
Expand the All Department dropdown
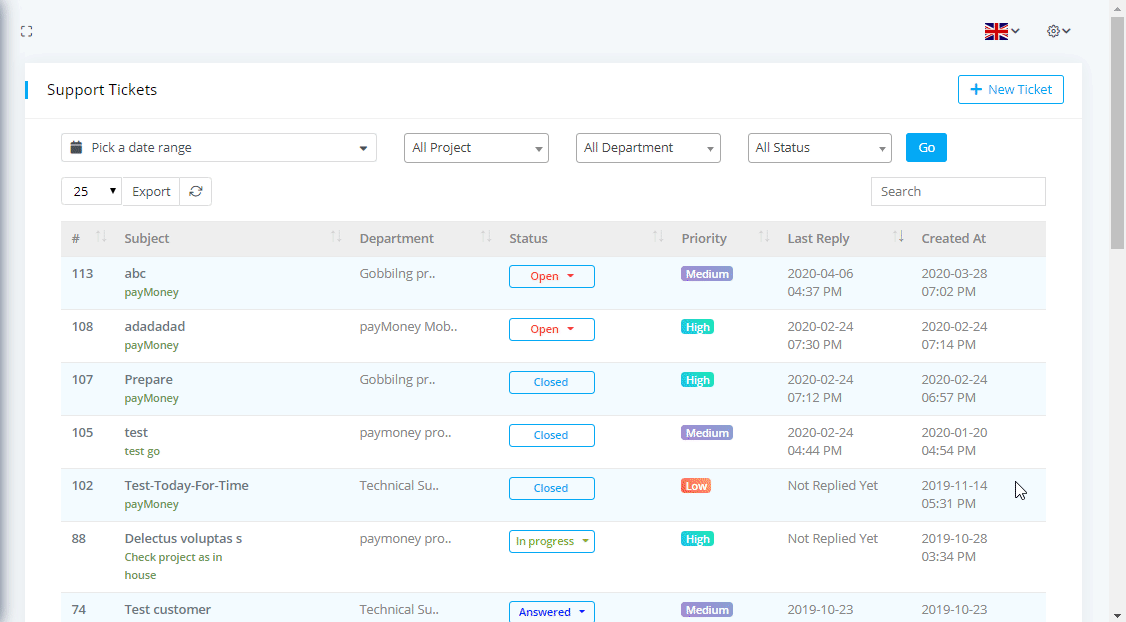coord(648,148)
